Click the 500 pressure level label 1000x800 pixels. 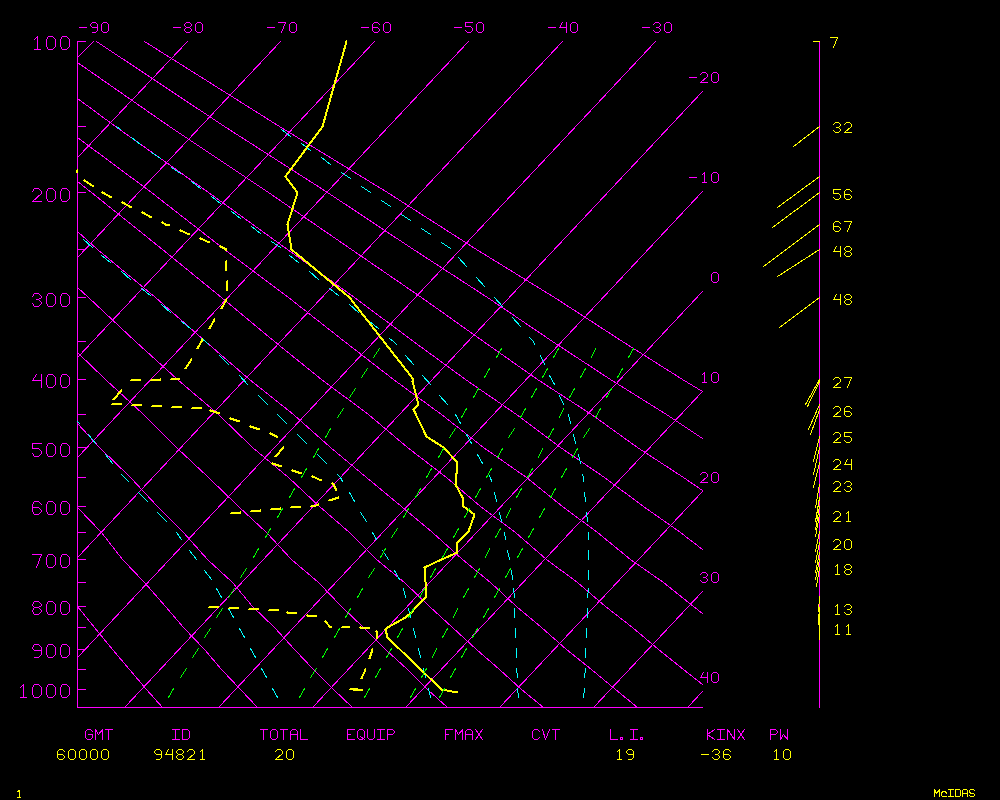49,451
